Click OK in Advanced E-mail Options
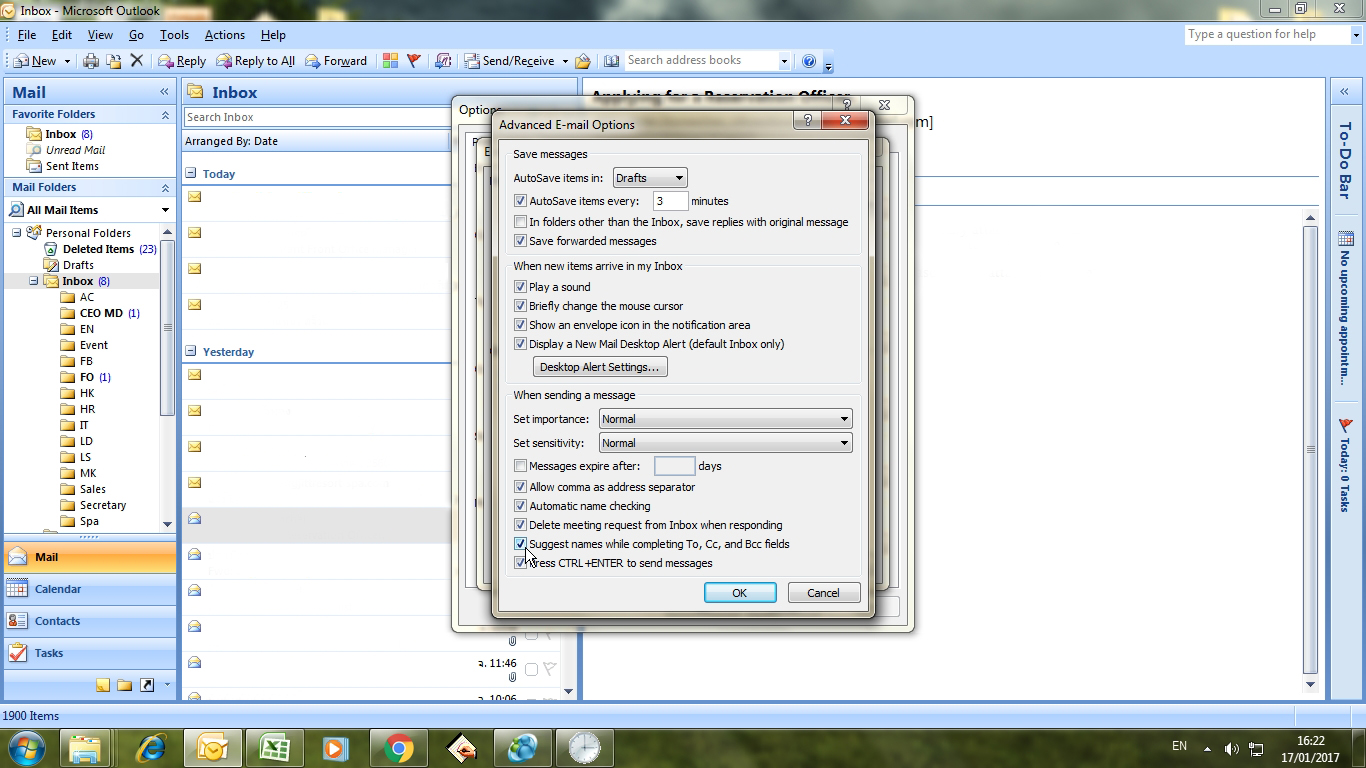This screenshot has width=1366, height=768. (739, 592)
